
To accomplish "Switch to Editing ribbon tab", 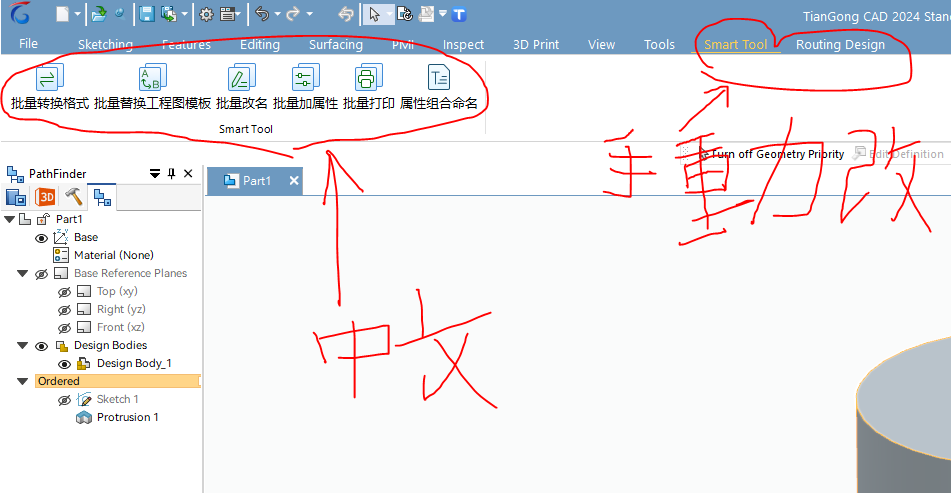I will point(260,44).
